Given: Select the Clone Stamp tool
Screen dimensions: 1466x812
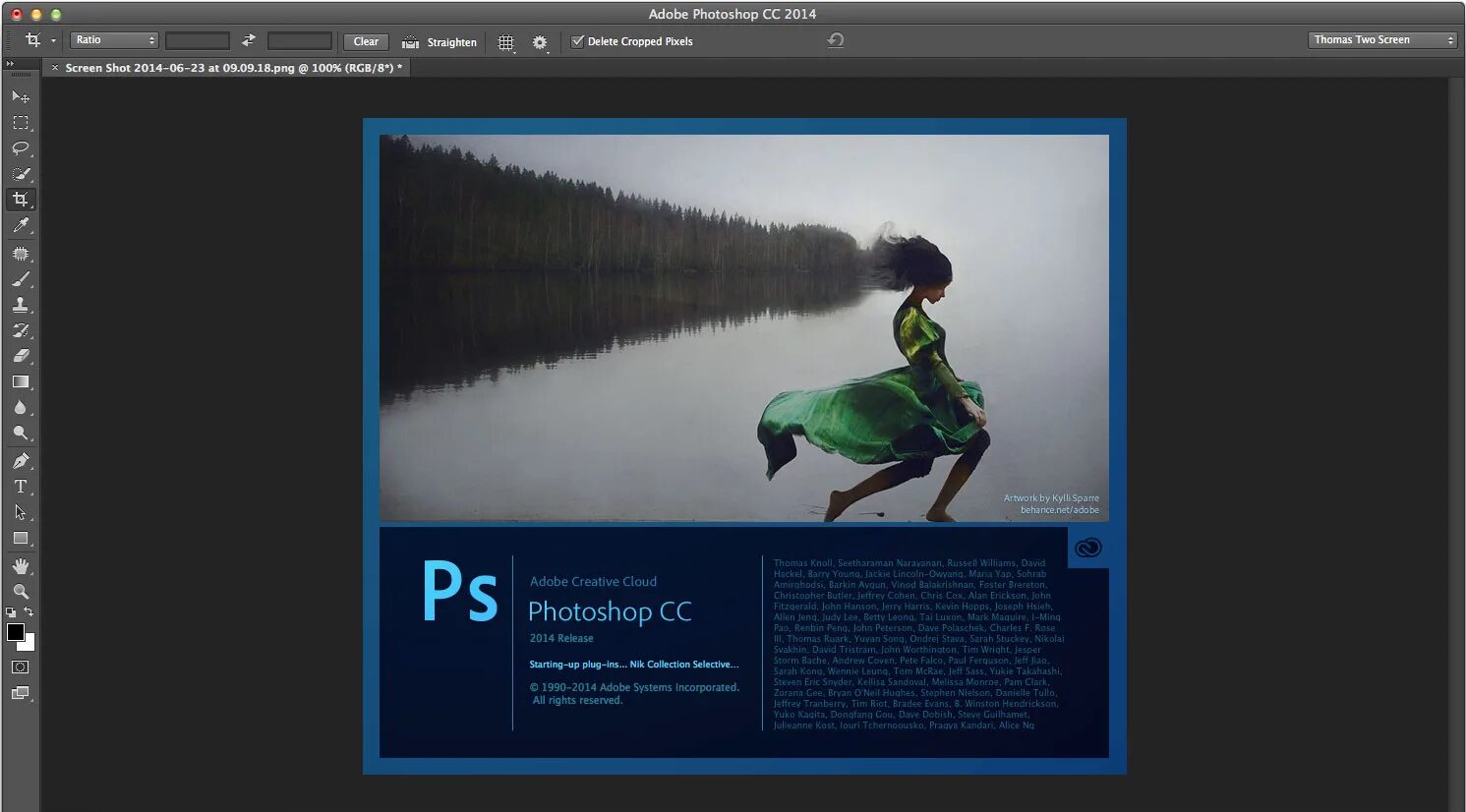Looking at the screenshot, I should tap(20, 305).
